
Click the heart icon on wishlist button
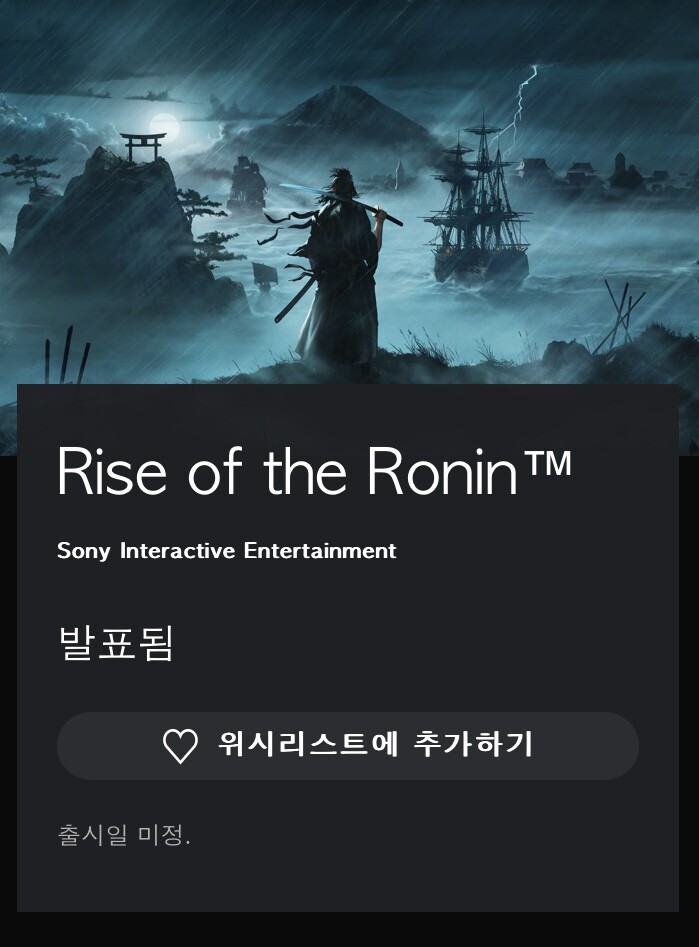coord(180,746)
